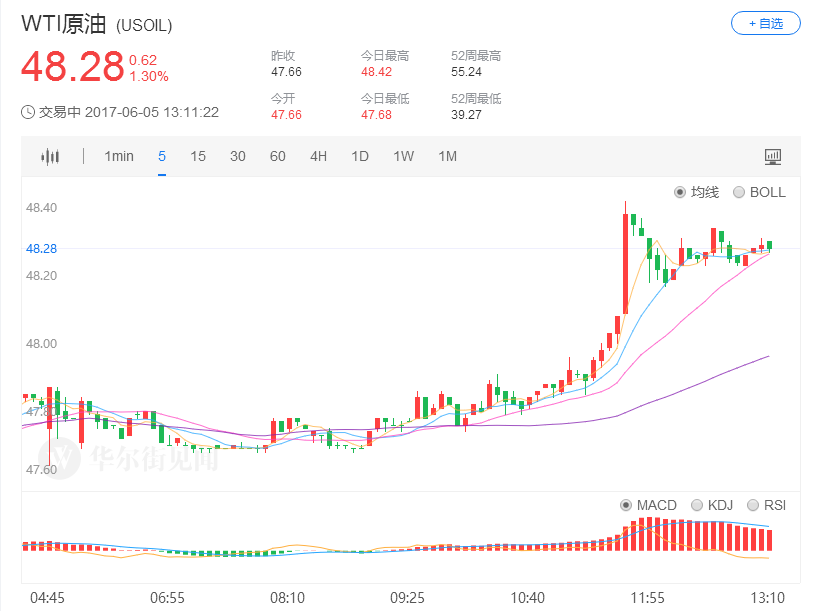Switch to the 5 minute timeframe tab
The height and width of the screenshot is (611, 821).
click(x=162, y=157)
